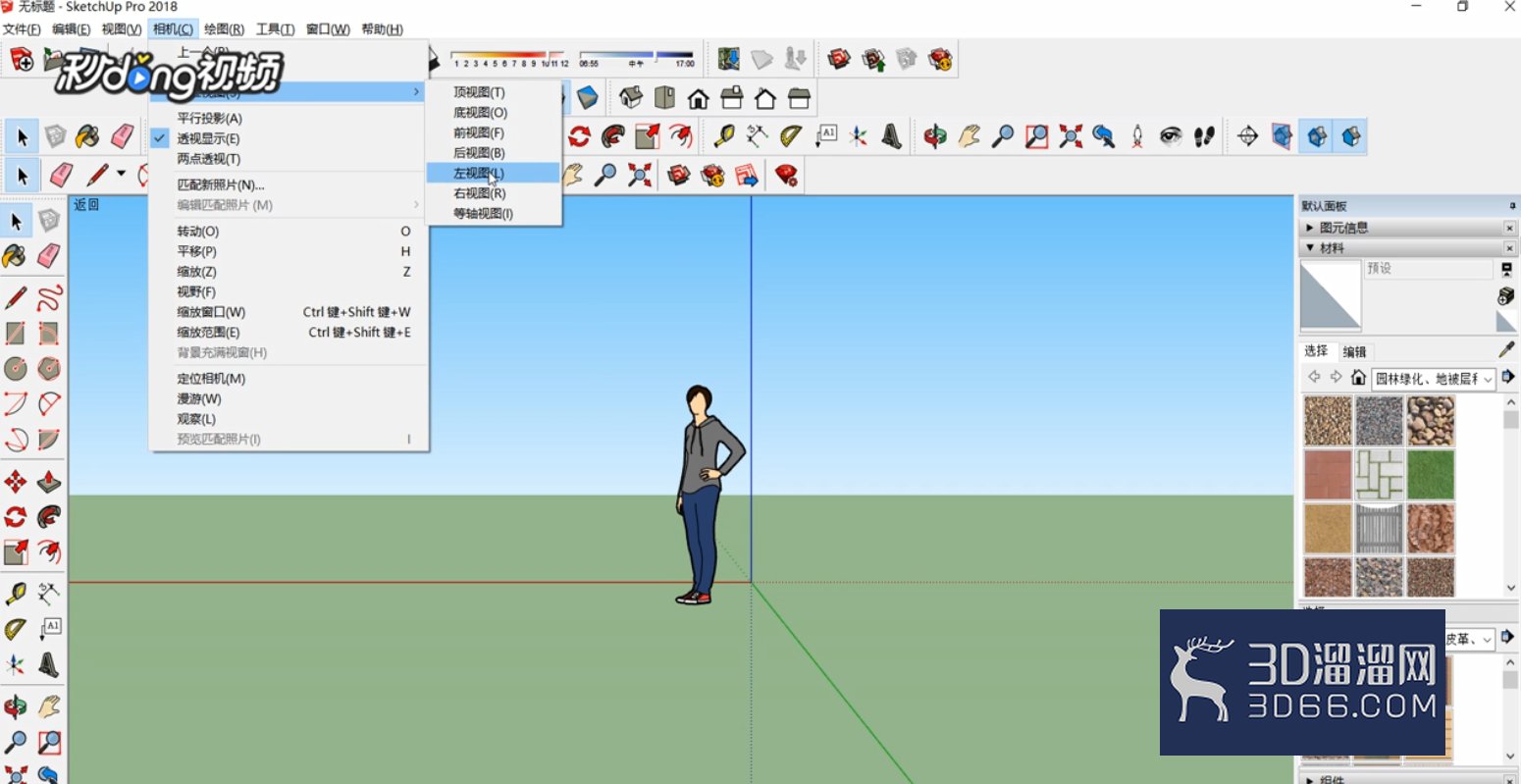
Task: Select the Circle tool in left toolbar
Action: 16,368
